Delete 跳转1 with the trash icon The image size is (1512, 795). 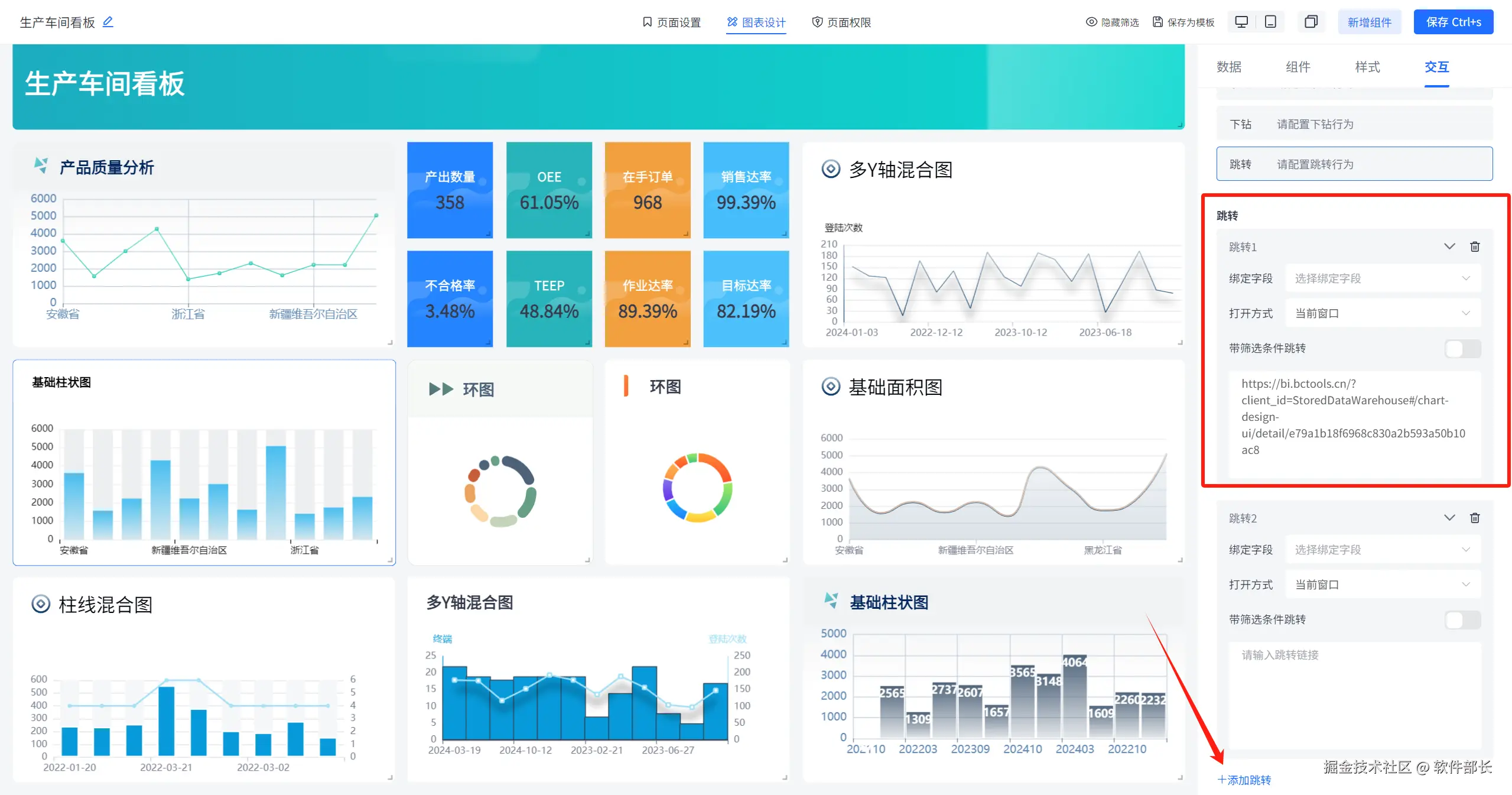pos(1475,246)
